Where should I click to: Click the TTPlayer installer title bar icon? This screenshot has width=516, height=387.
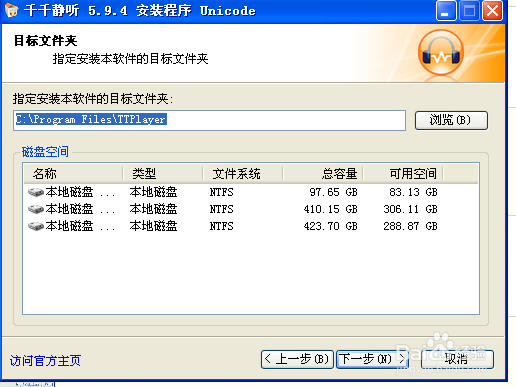(11, 10)
